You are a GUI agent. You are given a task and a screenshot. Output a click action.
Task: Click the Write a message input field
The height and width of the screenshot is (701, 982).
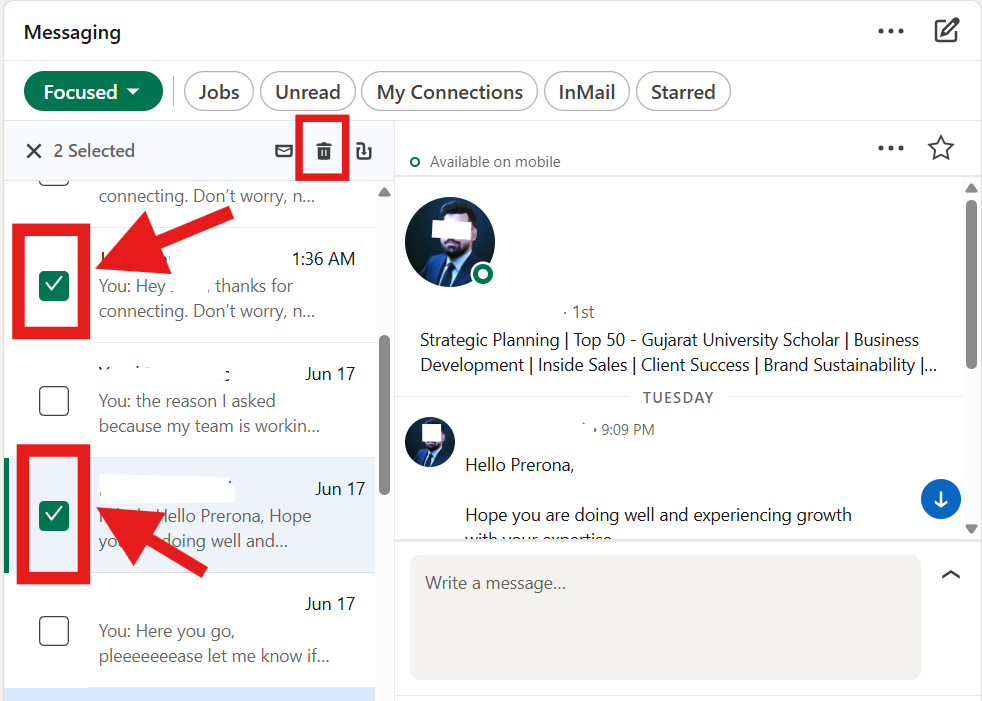click(665, 617)
